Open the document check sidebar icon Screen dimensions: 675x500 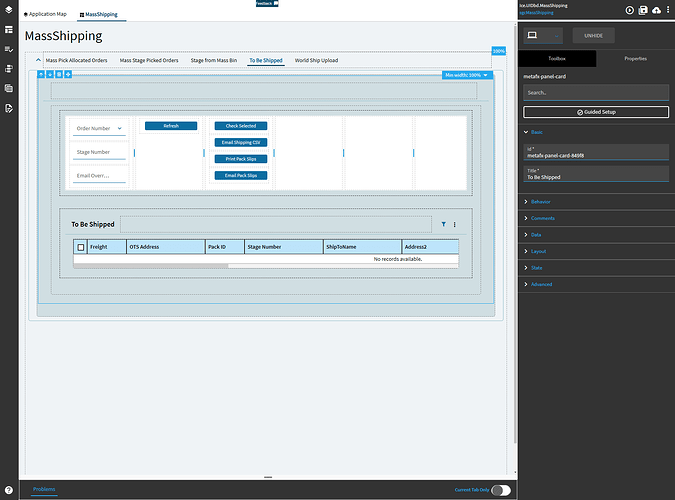click(9, 108)
